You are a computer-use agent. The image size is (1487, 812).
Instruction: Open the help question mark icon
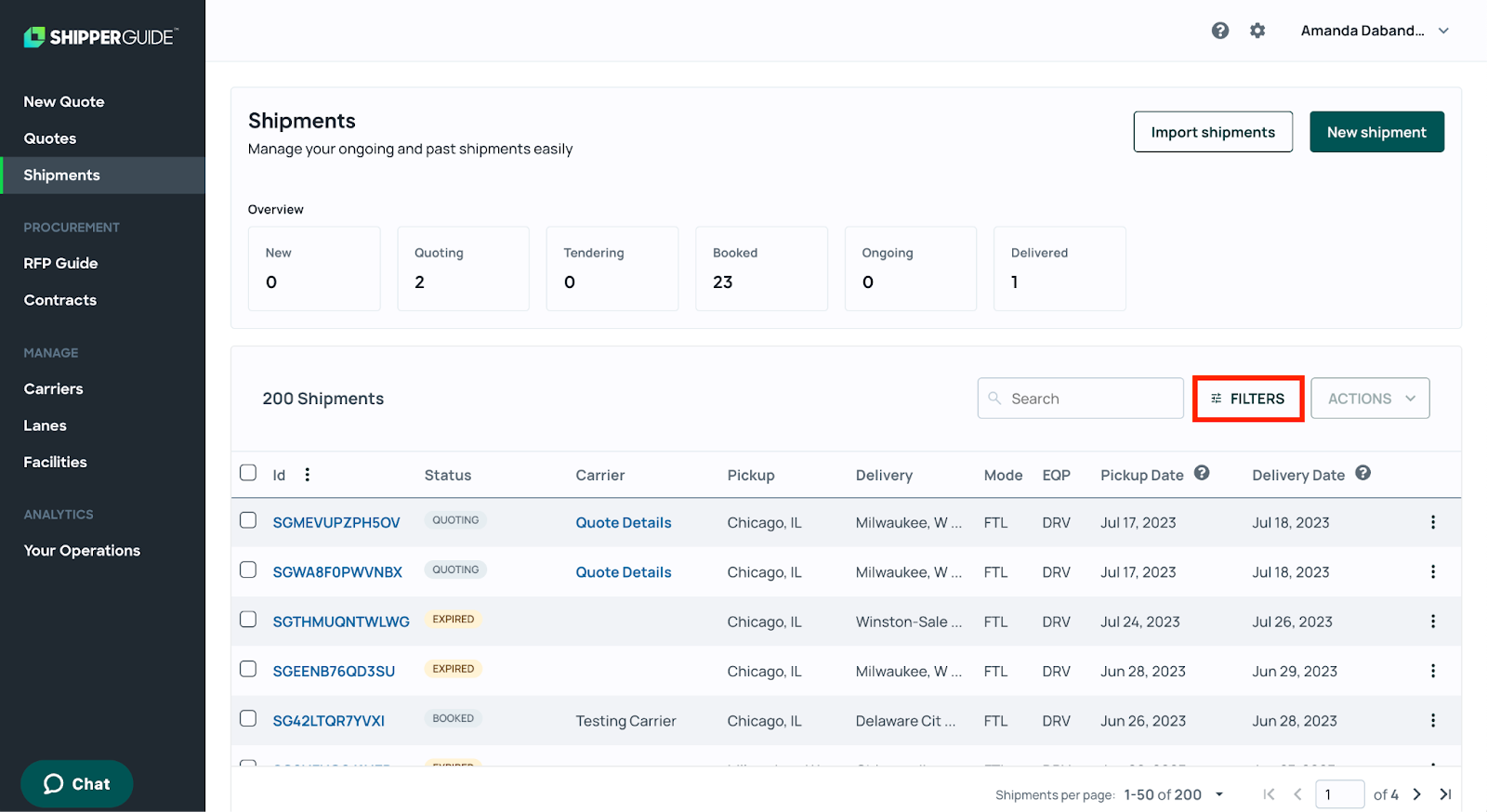point(1219,31)
